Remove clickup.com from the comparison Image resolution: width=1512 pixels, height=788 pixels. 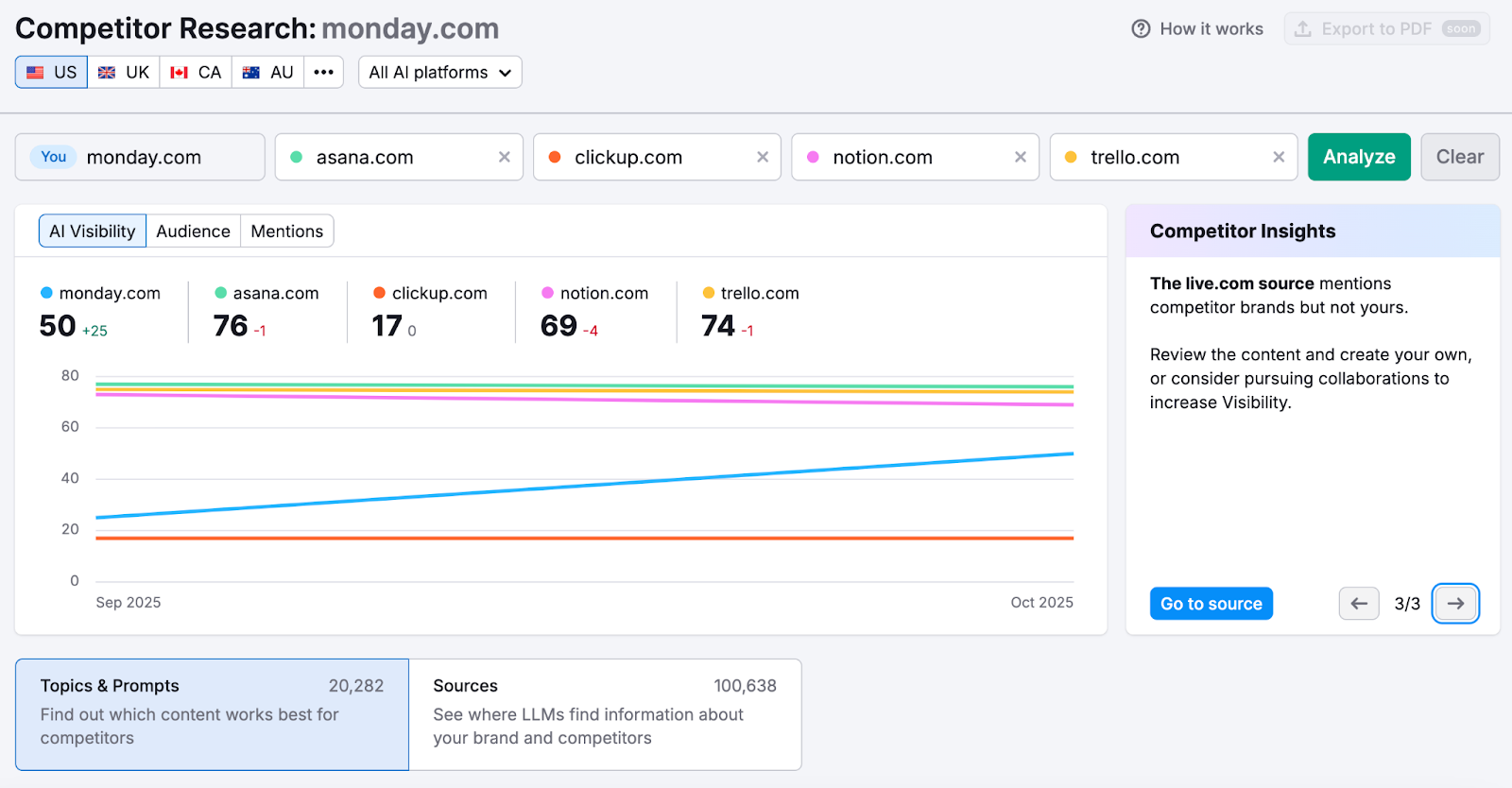[x=763, y=157]
